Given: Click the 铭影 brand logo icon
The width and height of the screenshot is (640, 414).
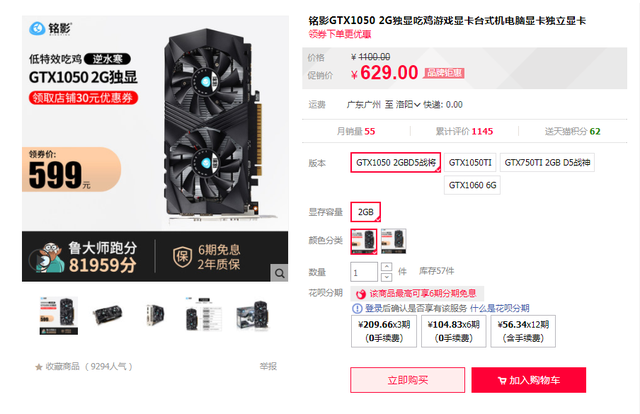Looking at the screenshot, I should (x=37, y=29).
